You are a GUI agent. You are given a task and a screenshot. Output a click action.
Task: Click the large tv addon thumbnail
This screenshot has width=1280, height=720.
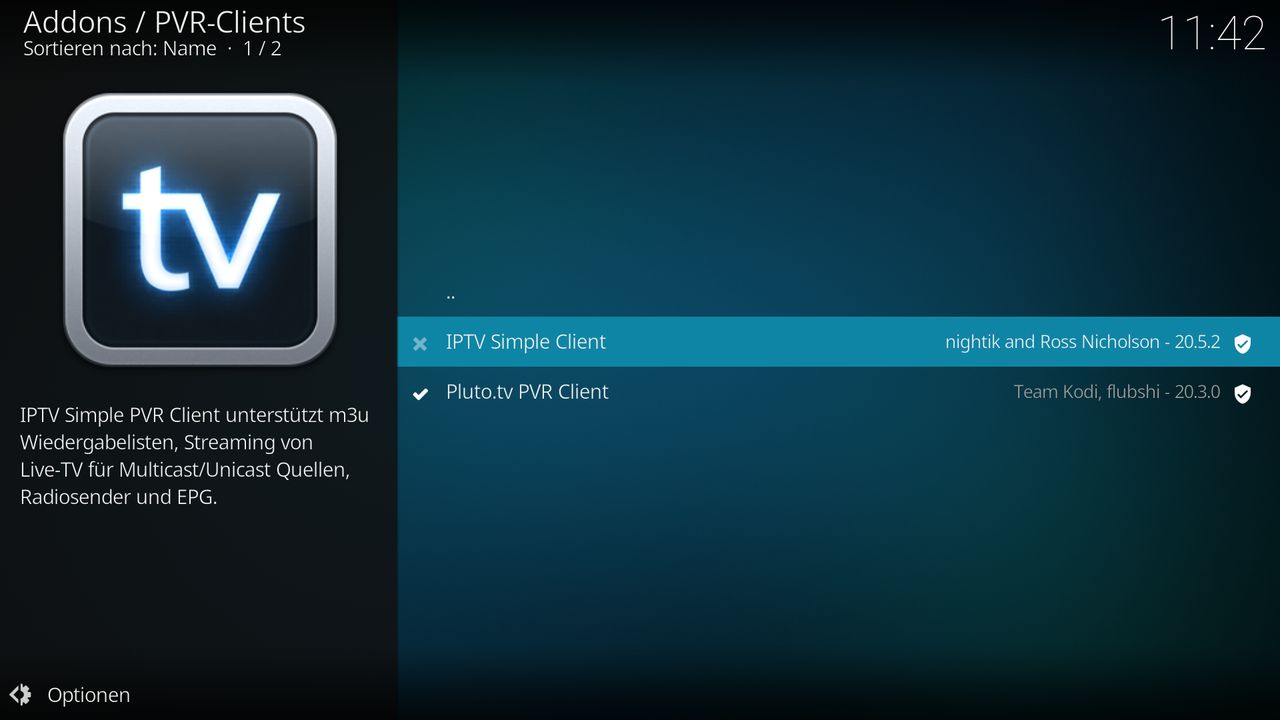pos(200,230)
